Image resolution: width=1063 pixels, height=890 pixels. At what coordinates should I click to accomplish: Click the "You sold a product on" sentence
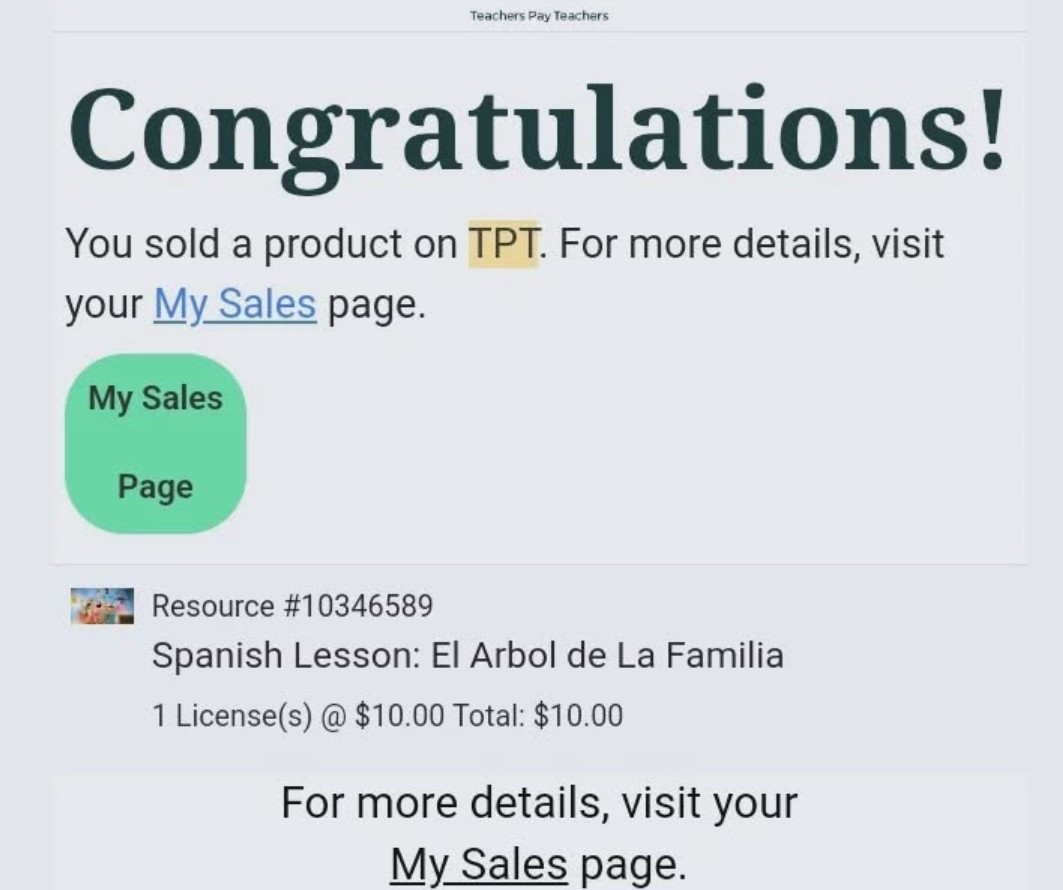[x=261, y=244]
